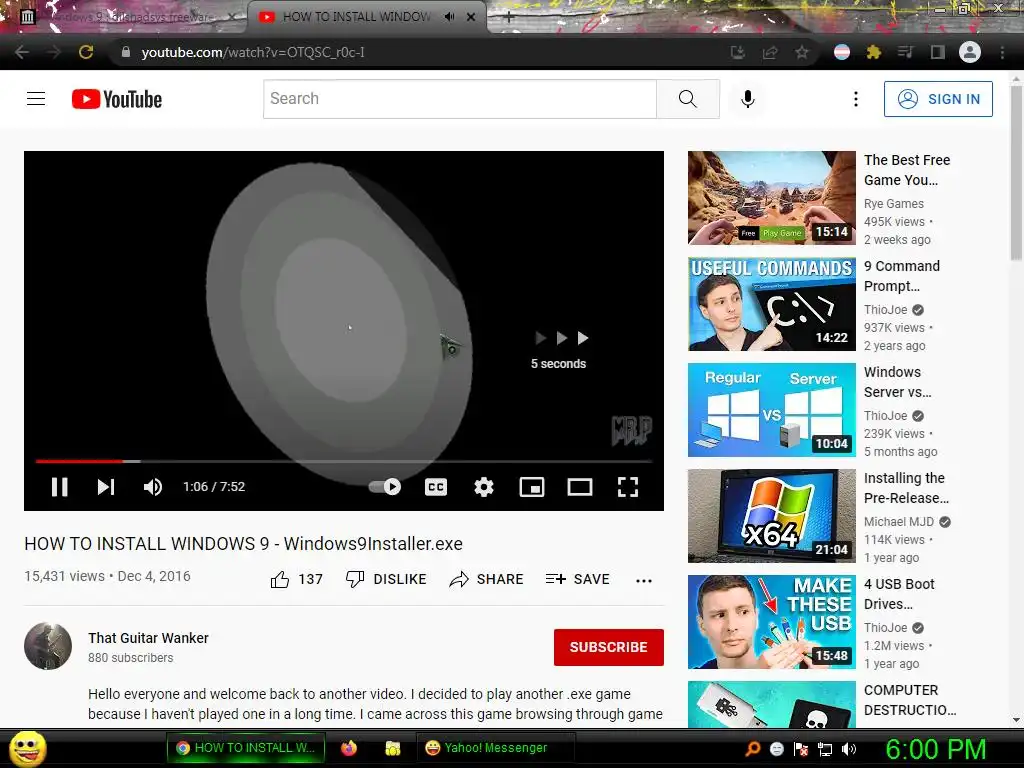Screen dimensions: 1024x768
Task: Launch Firefox from taskbar
Action: [349, 748]
